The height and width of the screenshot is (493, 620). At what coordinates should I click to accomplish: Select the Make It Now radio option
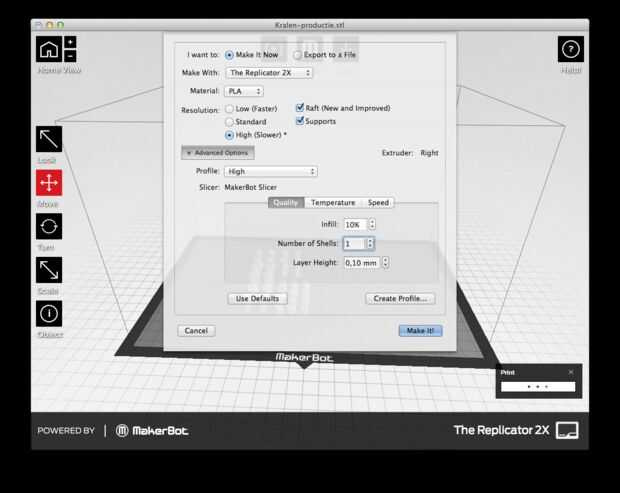click(x=229, y=55)
